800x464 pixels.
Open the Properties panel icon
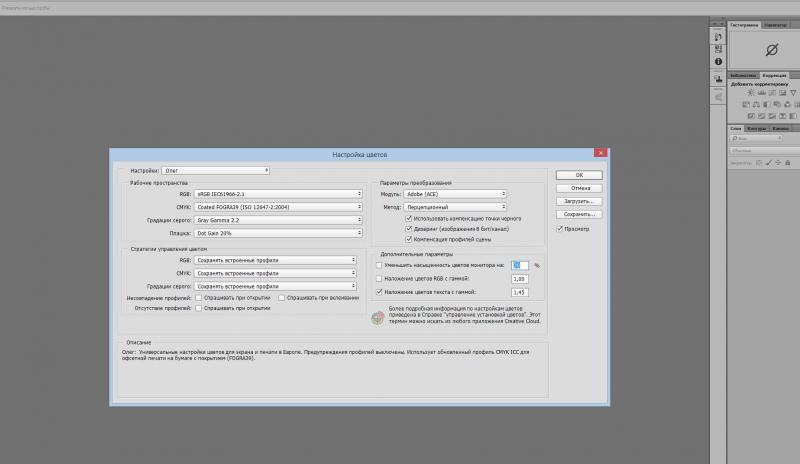click(x=718, y=48)
